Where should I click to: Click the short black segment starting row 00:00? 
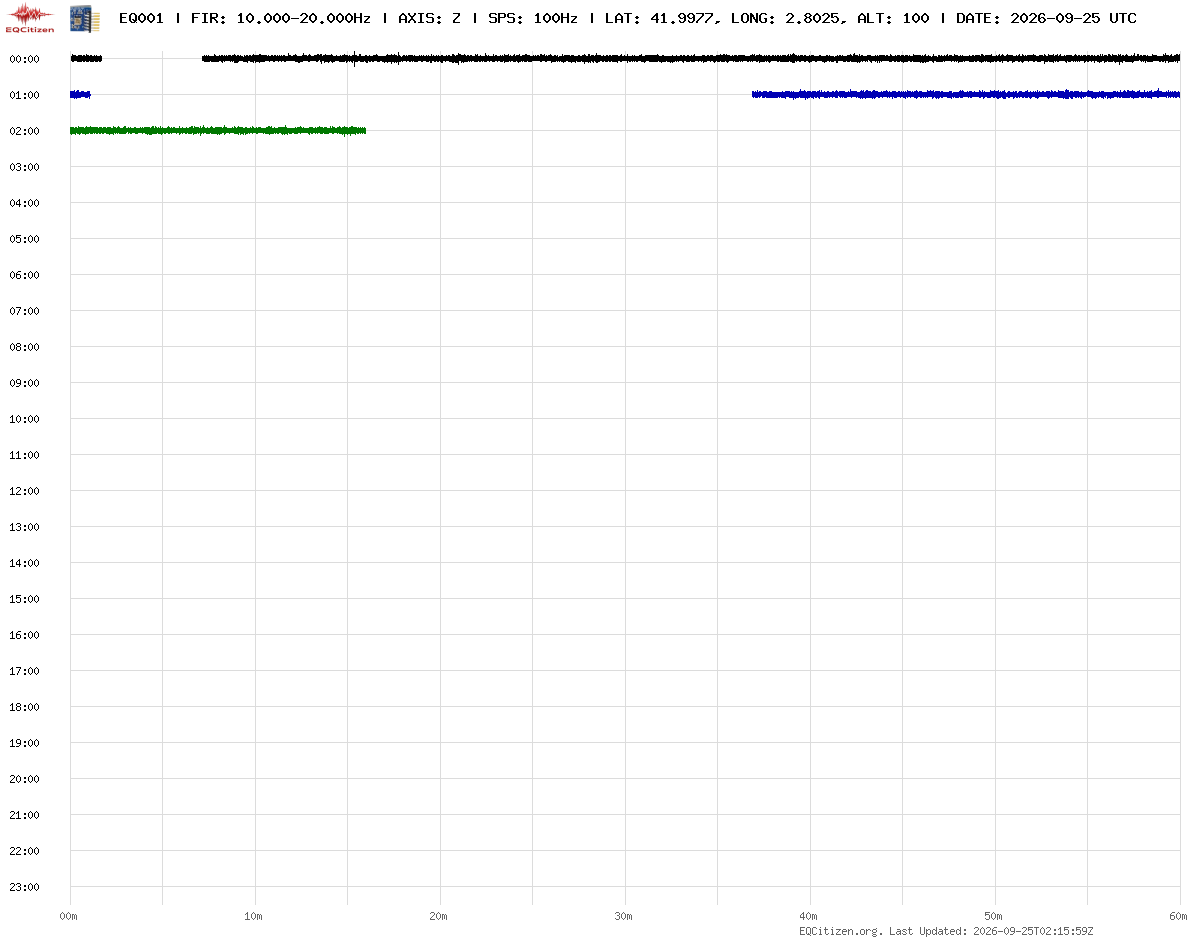point(86,59)
